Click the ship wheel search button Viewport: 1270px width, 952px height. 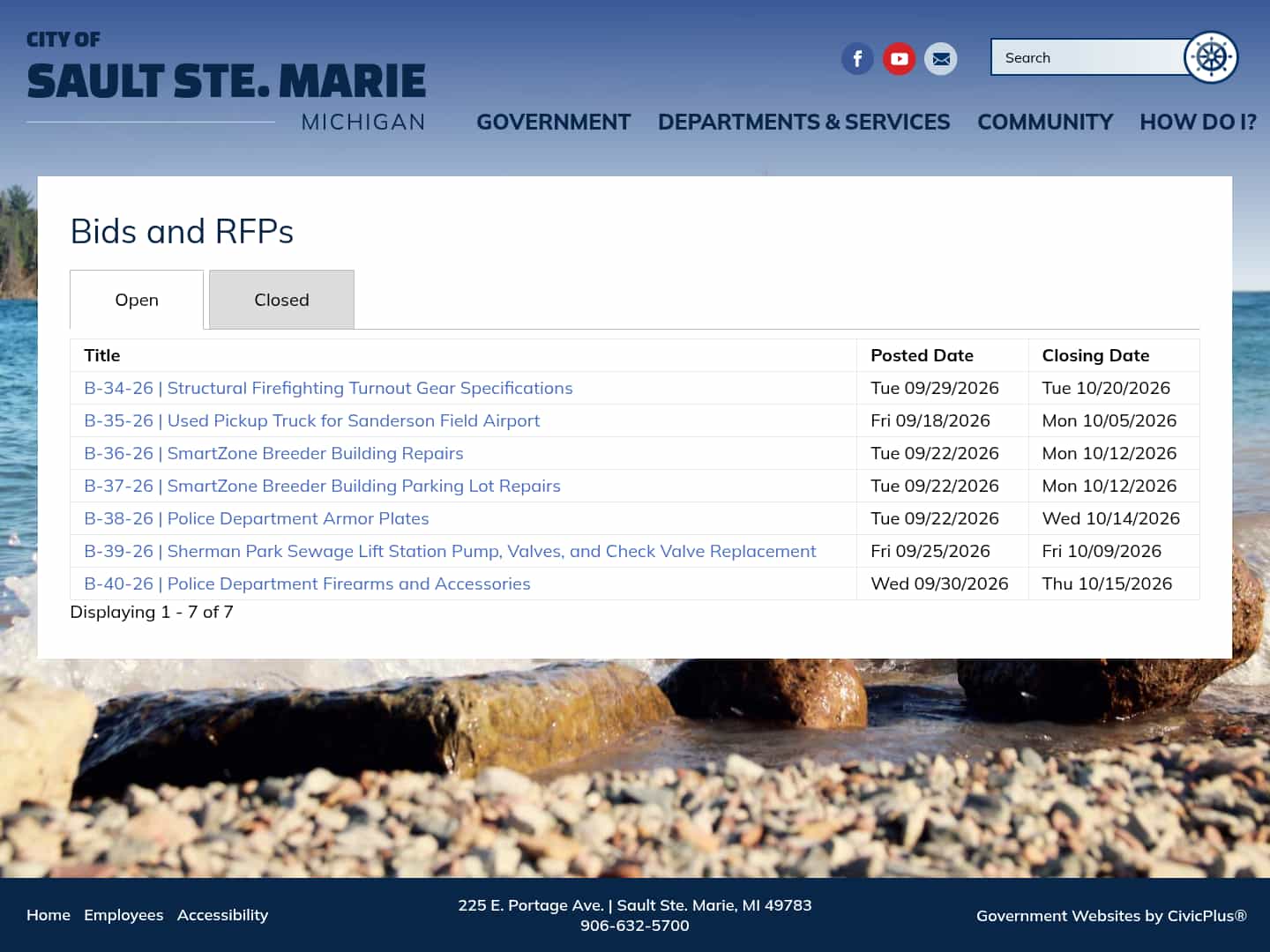pyautogui.click(x=1211, y=57)
